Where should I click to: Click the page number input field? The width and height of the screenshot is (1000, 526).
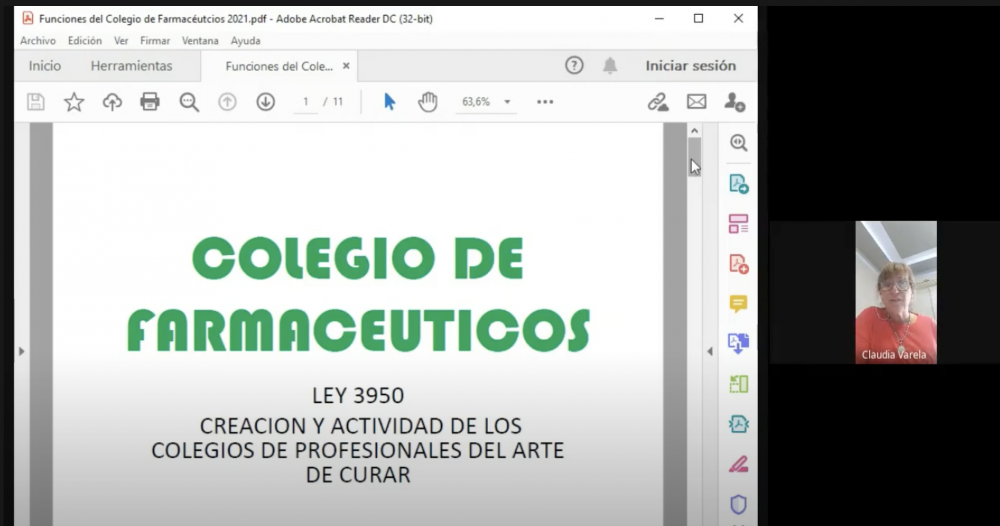pos(305,102)
